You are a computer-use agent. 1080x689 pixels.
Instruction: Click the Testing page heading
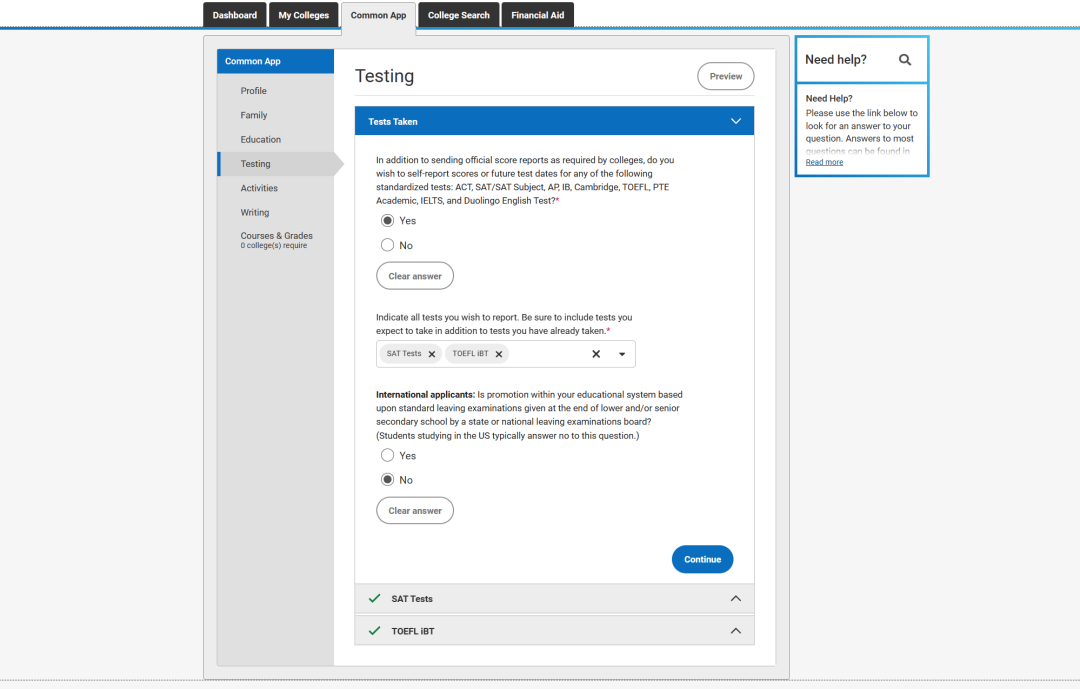[384, 76]
